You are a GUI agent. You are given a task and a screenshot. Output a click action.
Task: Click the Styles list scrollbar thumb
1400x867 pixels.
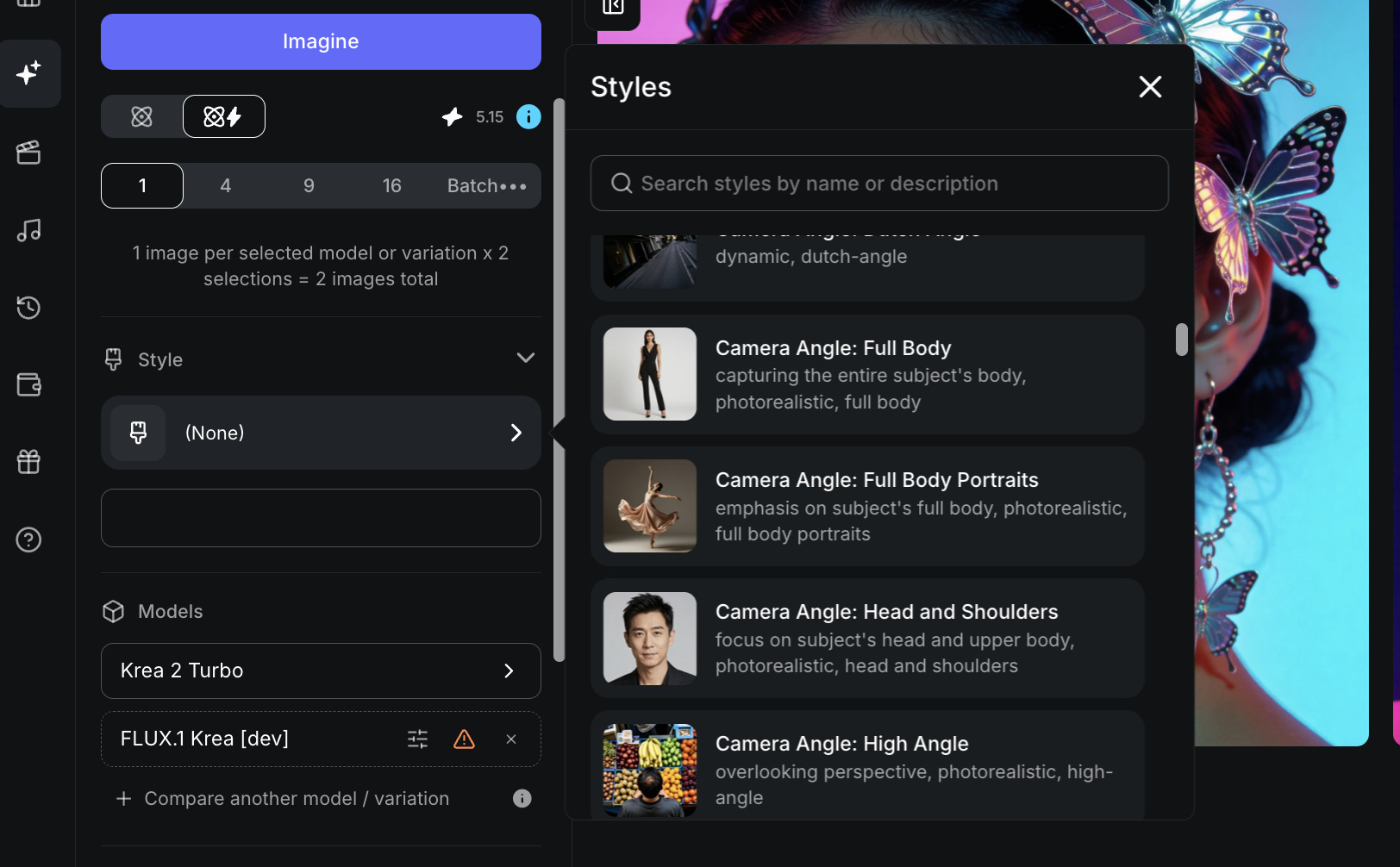pos(1181,340)
